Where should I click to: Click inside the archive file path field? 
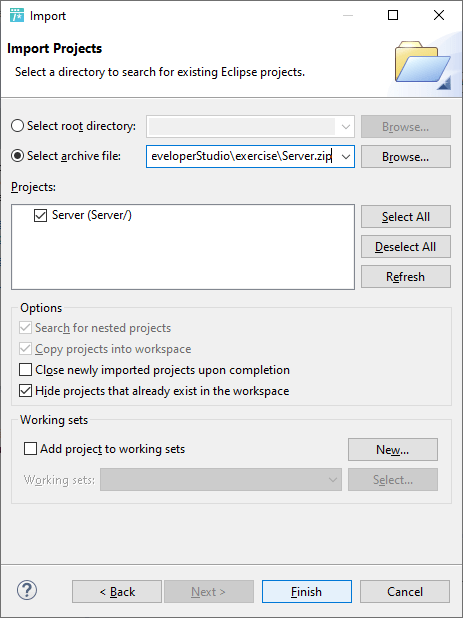(242, 156)
